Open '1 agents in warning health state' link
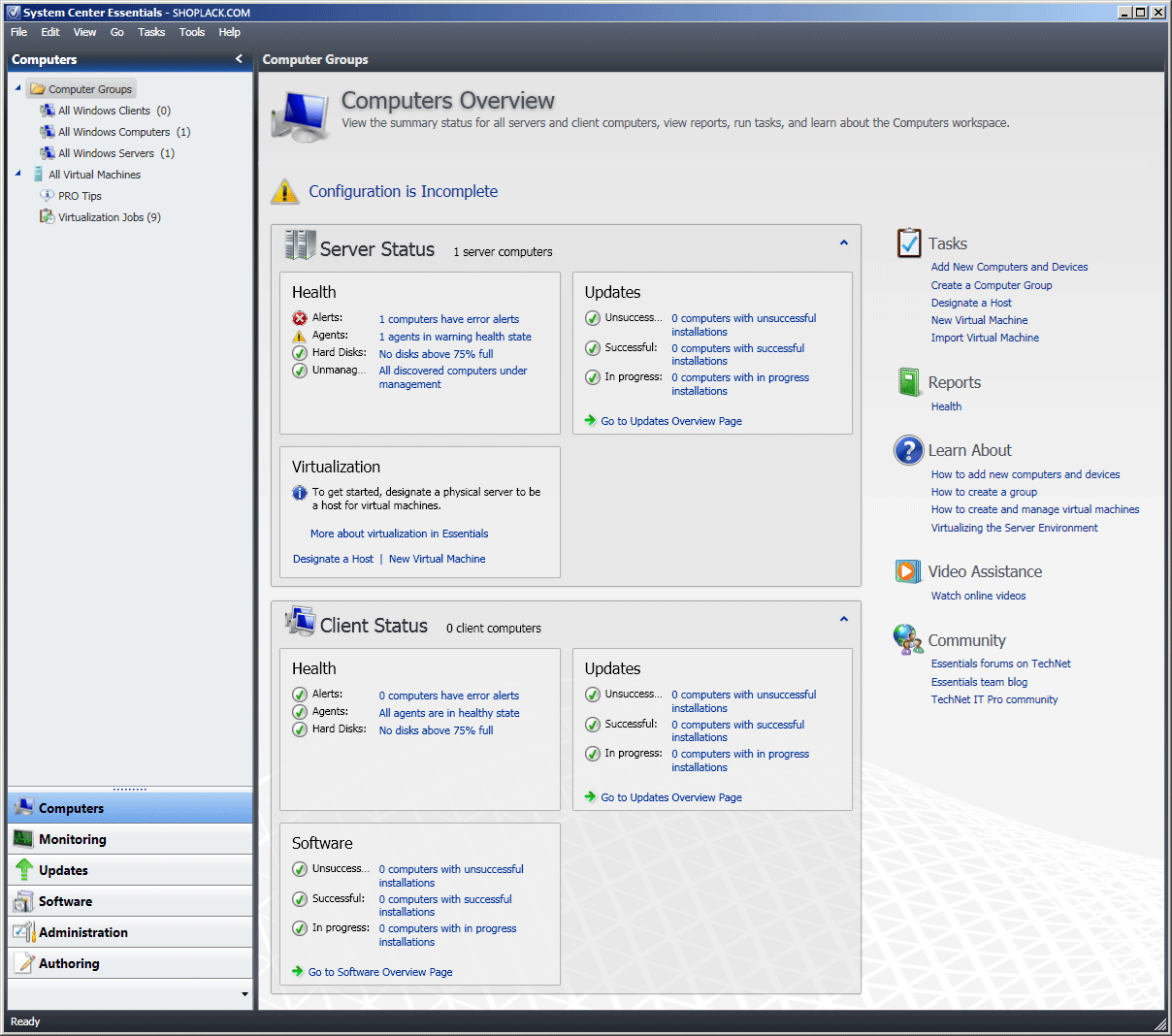Image resolution: width=1172 pixels, height=1036 pixels. coord(455,337)
